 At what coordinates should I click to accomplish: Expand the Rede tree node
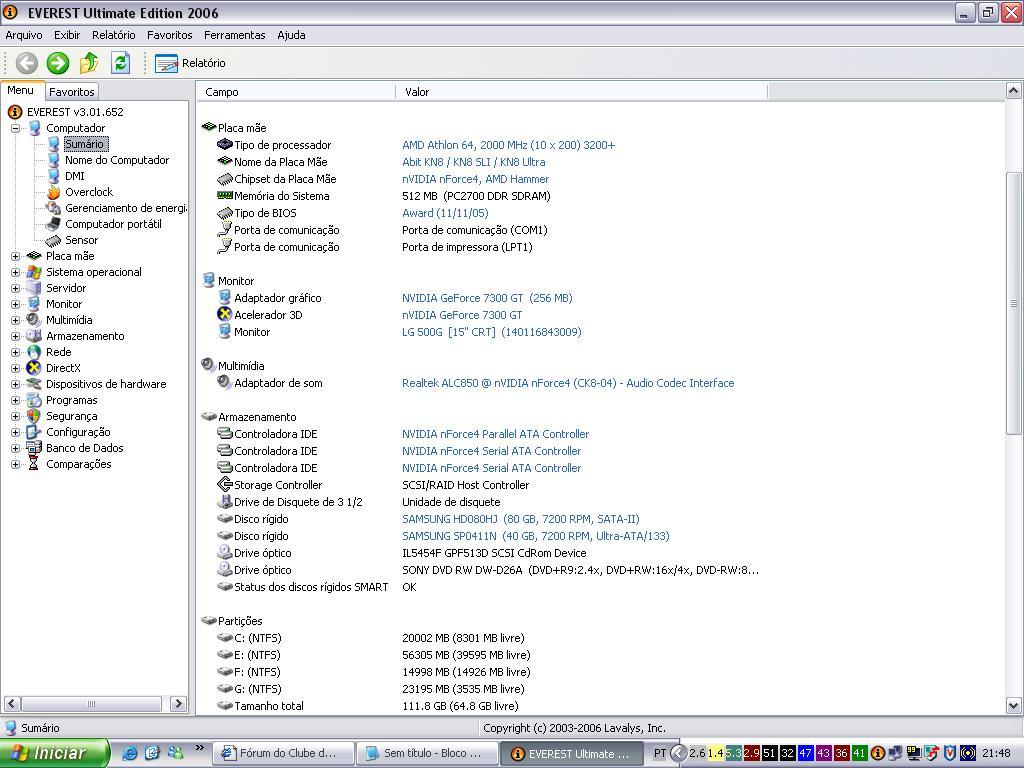(15, 352)
